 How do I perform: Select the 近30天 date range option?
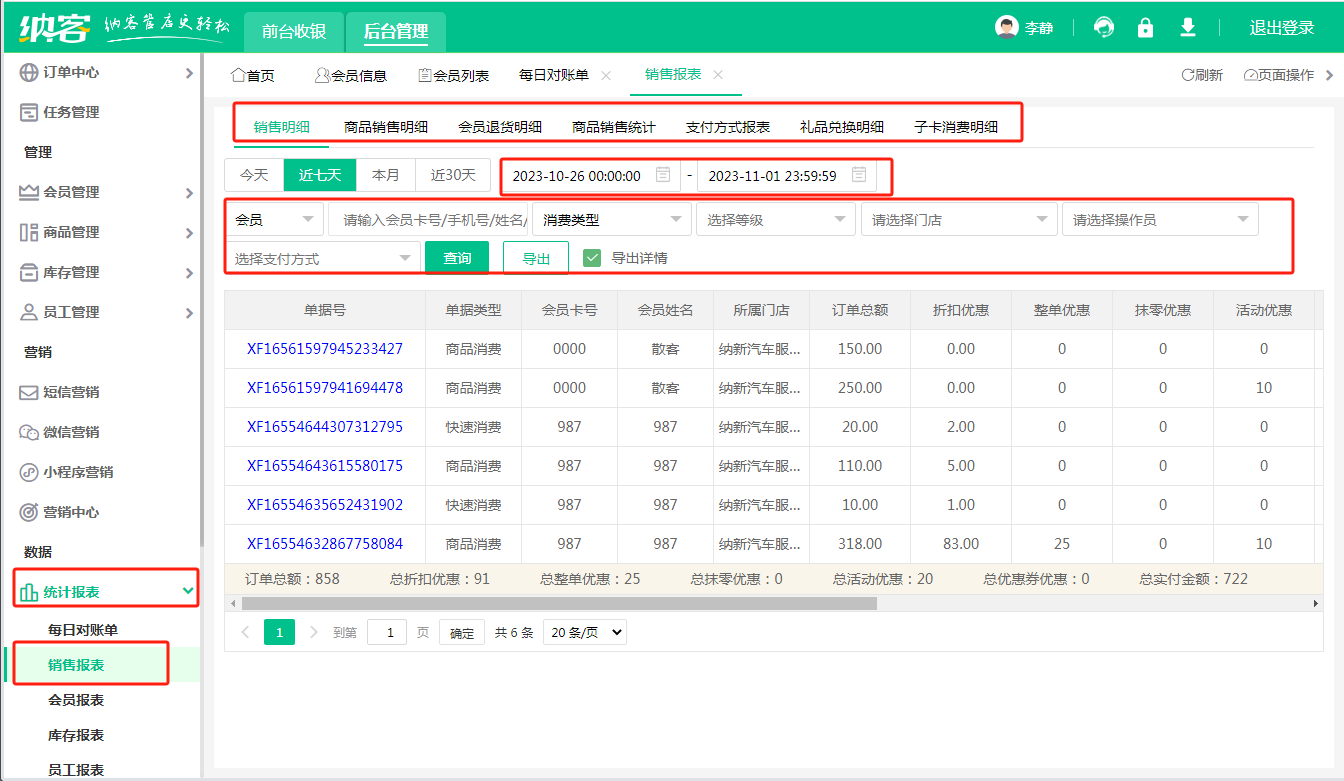coord(453,175)
